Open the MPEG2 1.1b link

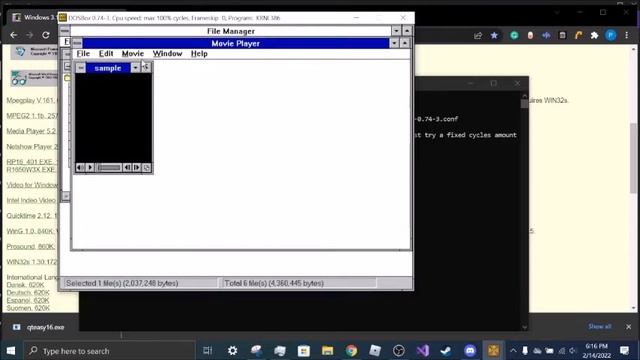pos(32,116)
